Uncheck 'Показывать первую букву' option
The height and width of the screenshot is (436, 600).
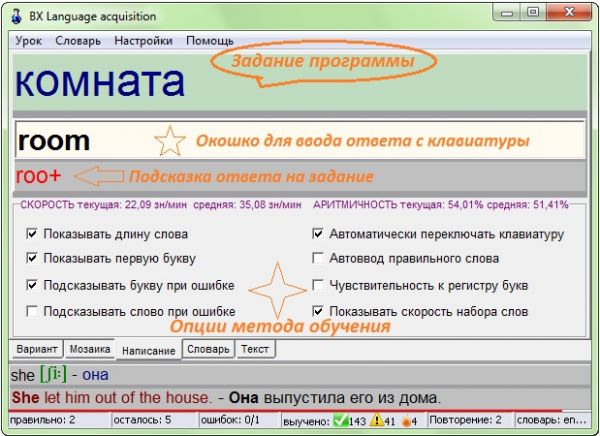[x=32, y=258]
